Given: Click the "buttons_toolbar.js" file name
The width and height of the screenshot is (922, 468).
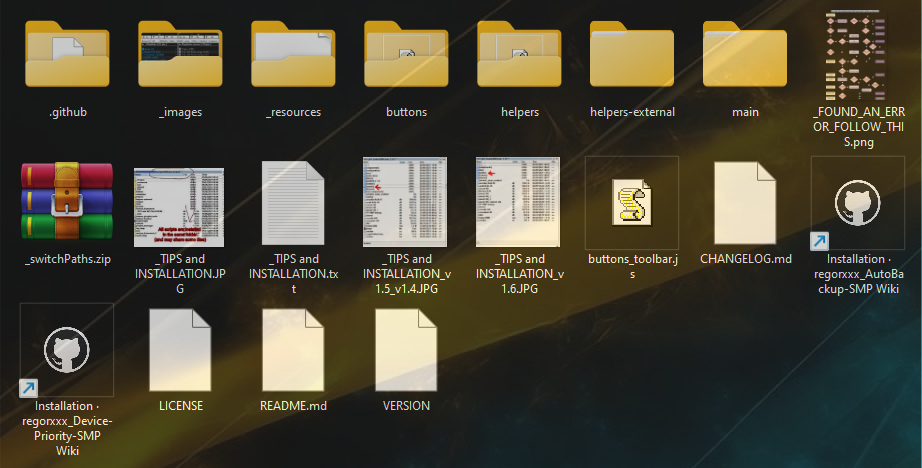Looking at the screenshot, I should (633, 266).
